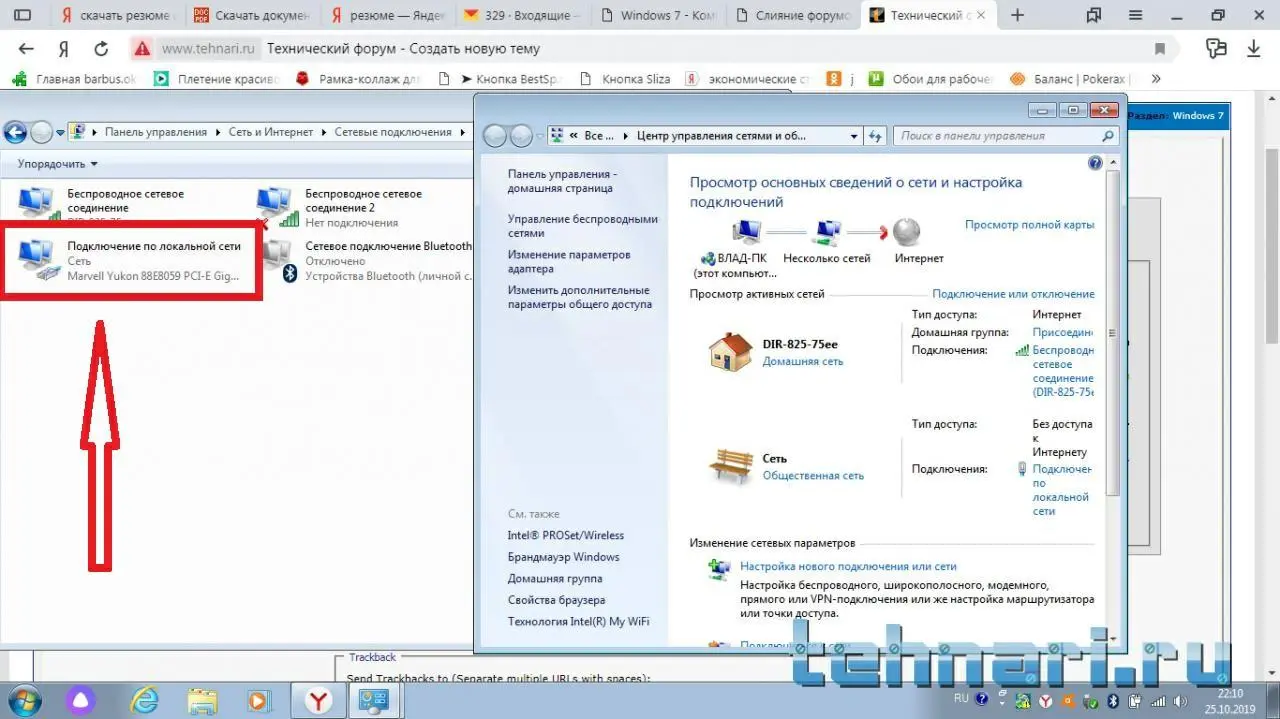Switch to 'скачать резюме' browser tab
Viewport: 1280px width, 719px height.
(117, 15)
